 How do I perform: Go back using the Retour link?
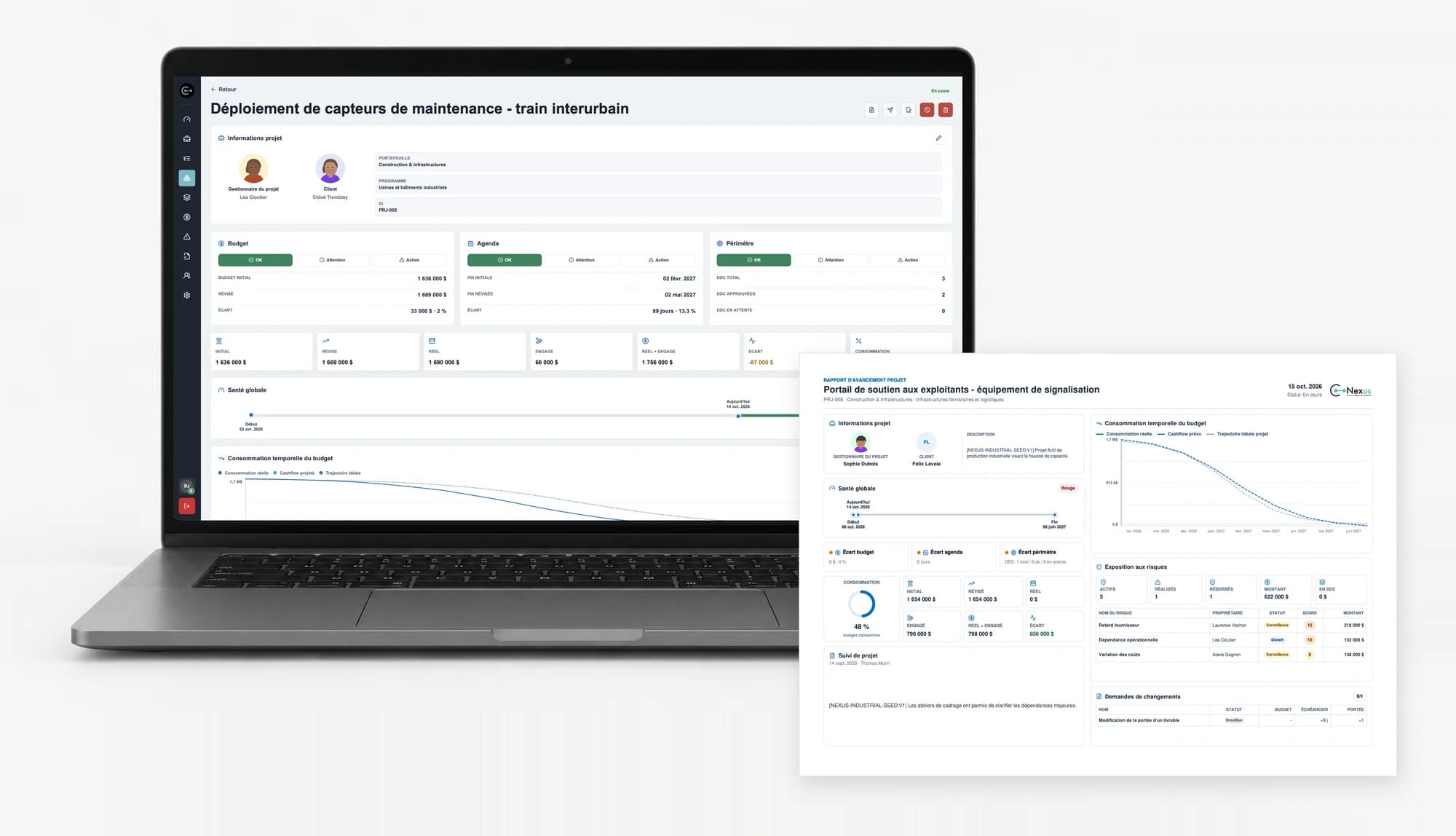(223, 90)
